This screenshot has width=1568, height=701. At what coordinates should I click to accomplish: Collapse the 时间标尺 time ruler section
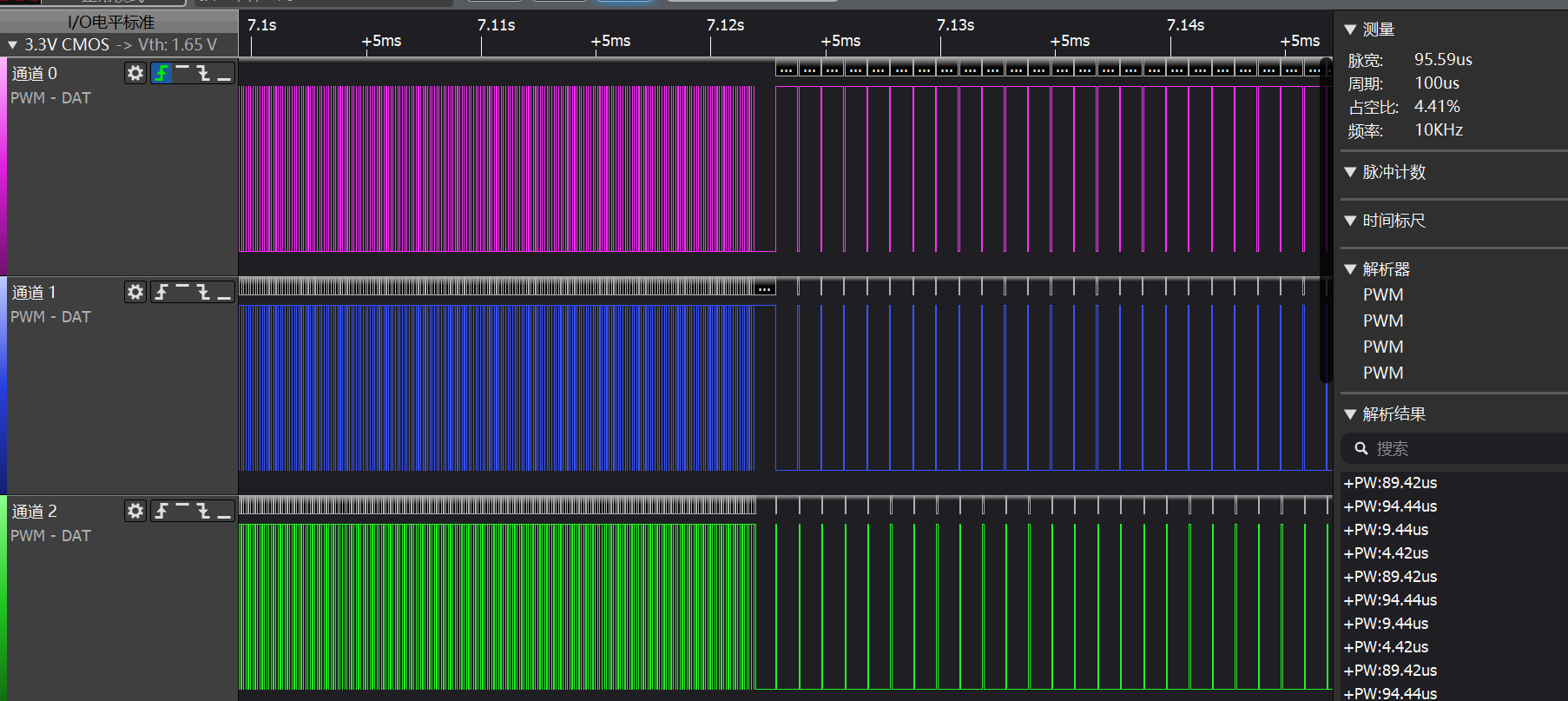[x=1350, y=221]
